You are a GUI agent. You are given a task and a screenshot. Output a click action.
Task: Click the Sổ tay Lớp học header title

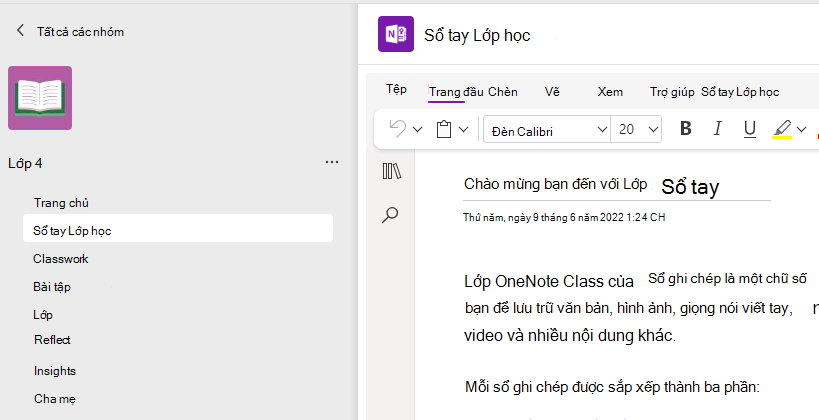click(477, 36)
